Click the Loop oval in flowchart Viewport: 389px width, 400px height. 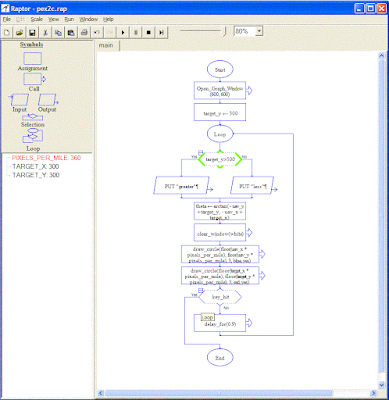click(x=220, y=134)
